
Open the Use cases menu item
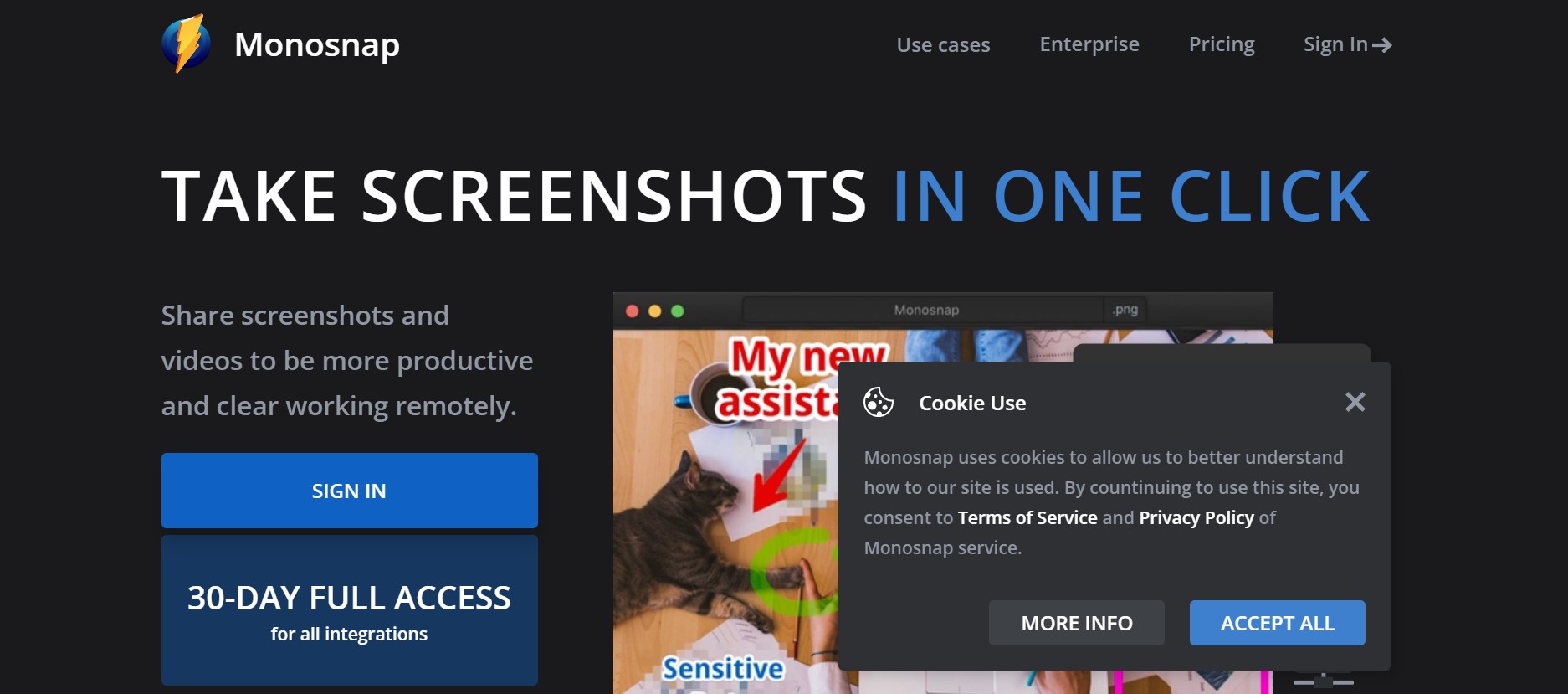(x=943, y=44)
